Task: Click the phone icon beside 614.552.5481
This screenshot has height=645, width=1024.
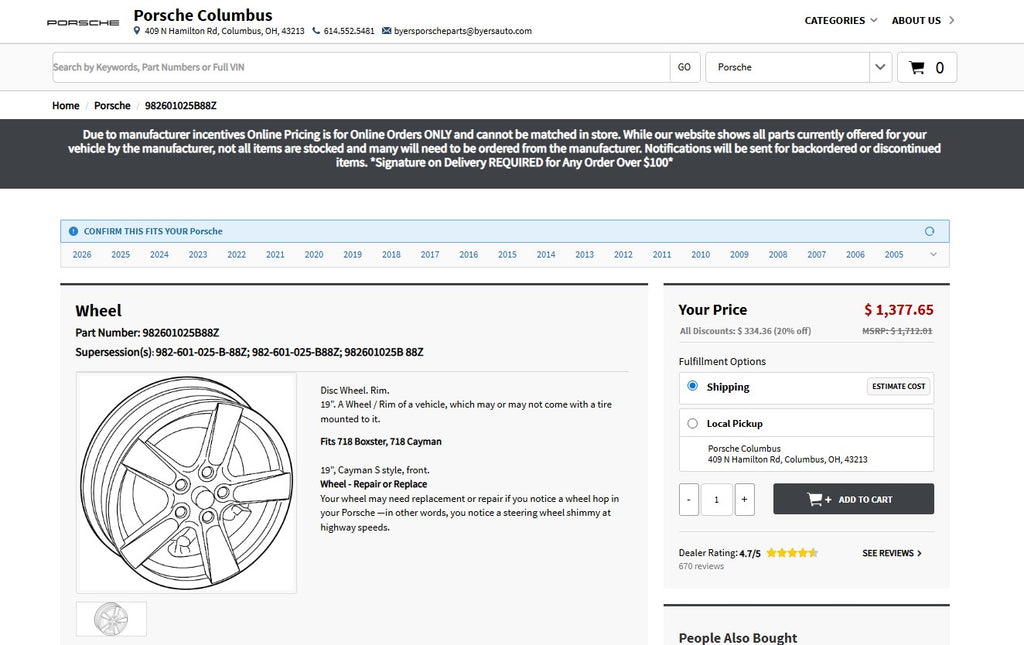Action: tap(316, 31)
